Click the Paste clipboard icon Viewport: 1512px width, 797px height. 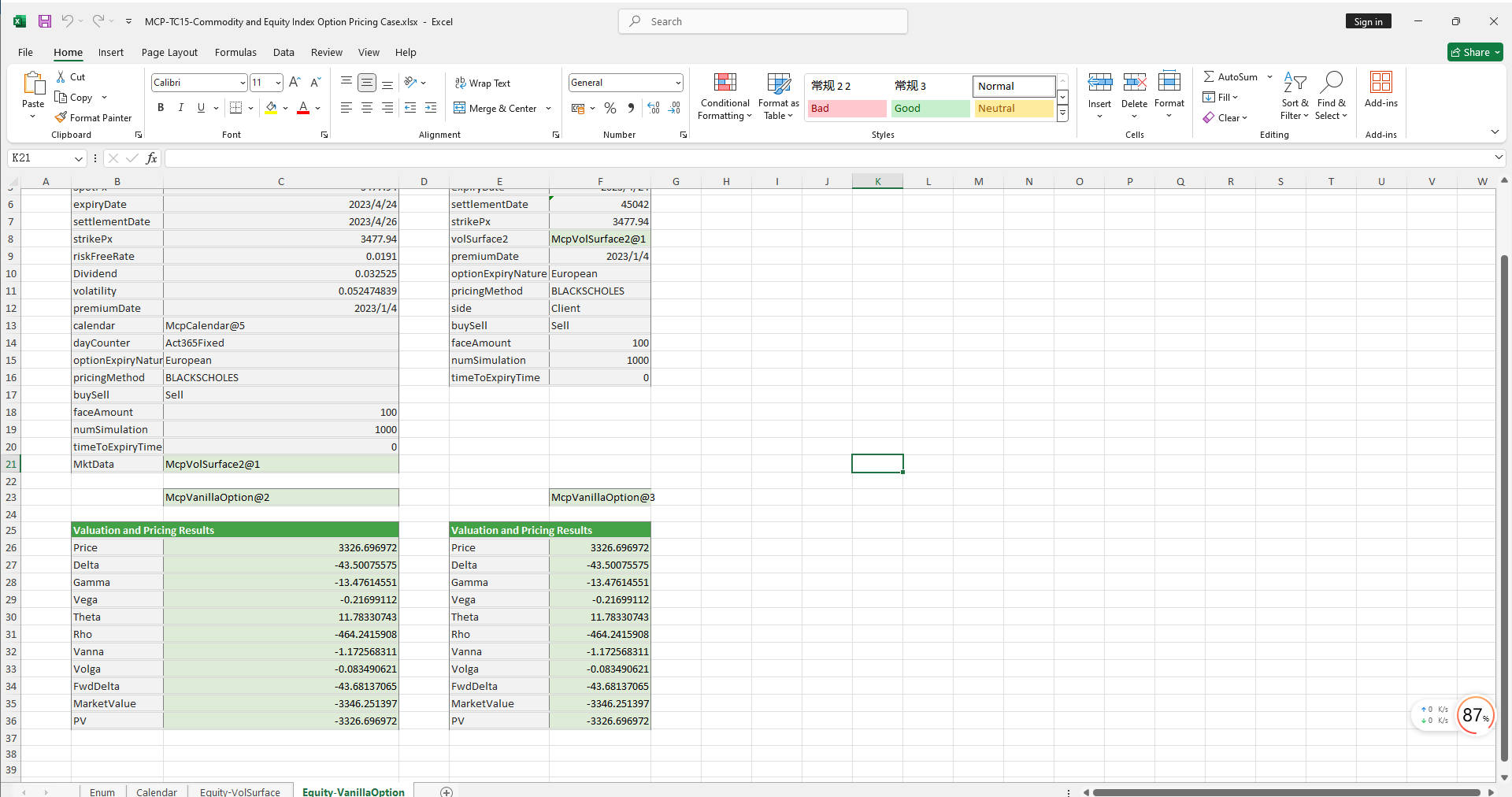coord(33,83)
